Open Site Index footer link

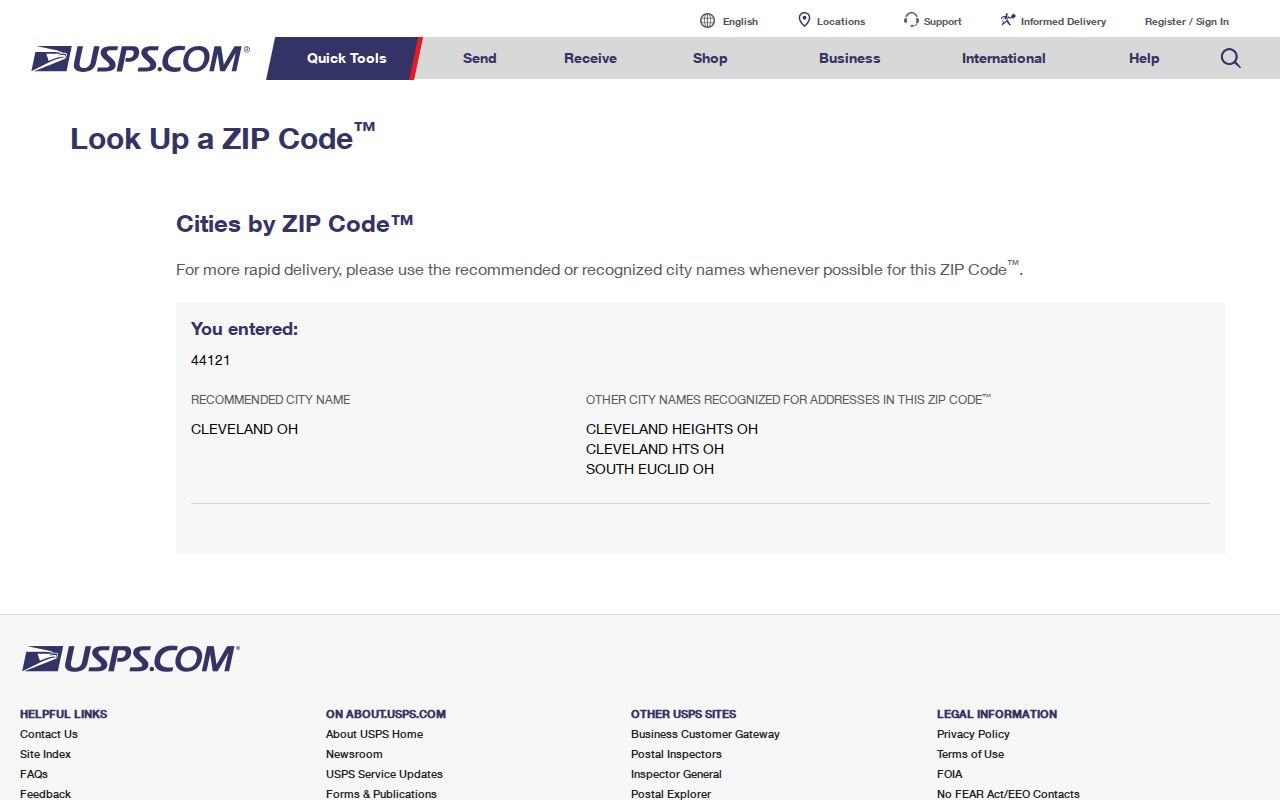tap(45, 754)
